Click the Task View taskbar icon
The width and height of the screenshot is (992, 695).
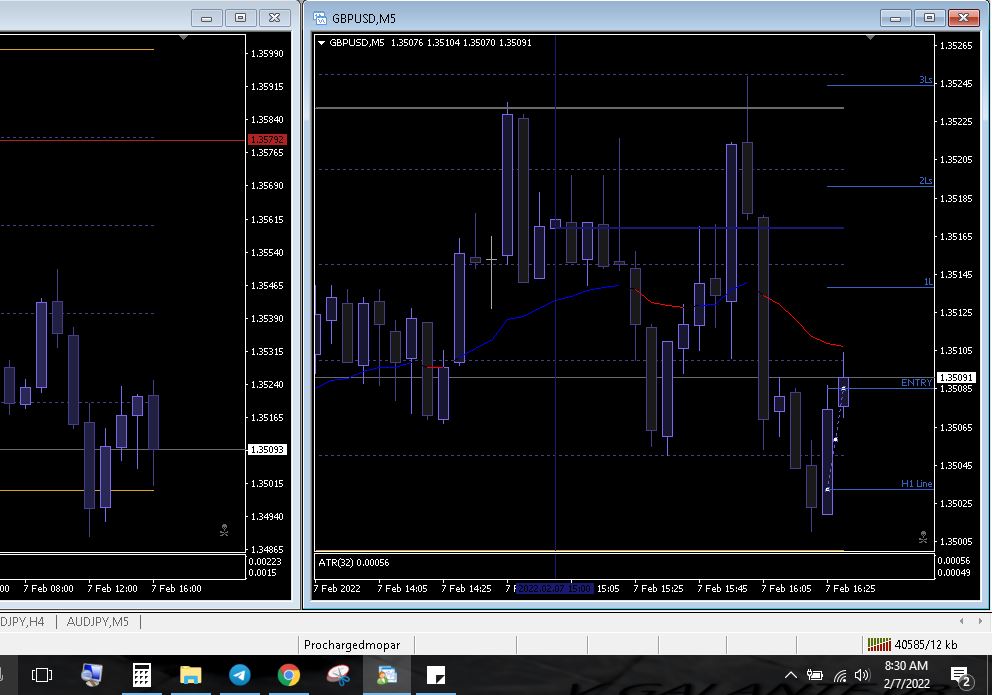click(x=42, y=675)
